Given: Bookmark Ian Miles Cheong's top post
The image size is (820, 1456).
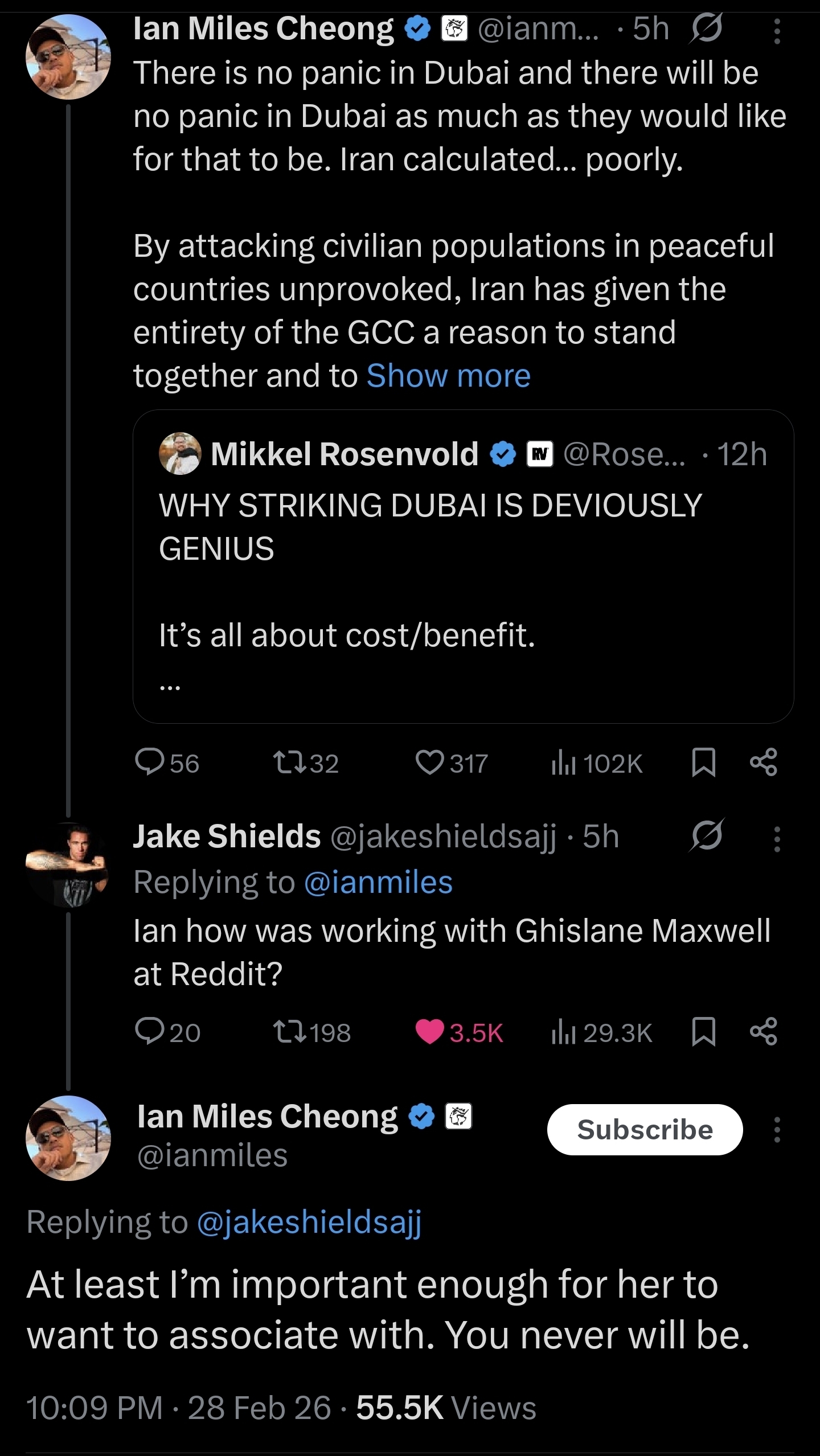Looking at the screenshot, I should (703, 762).
